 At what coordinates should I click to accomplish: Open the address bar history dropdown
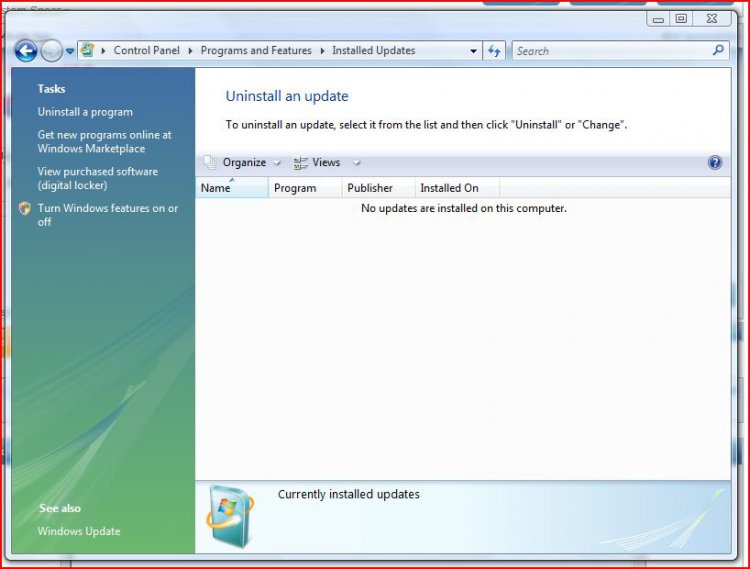[x=473, y=51]
